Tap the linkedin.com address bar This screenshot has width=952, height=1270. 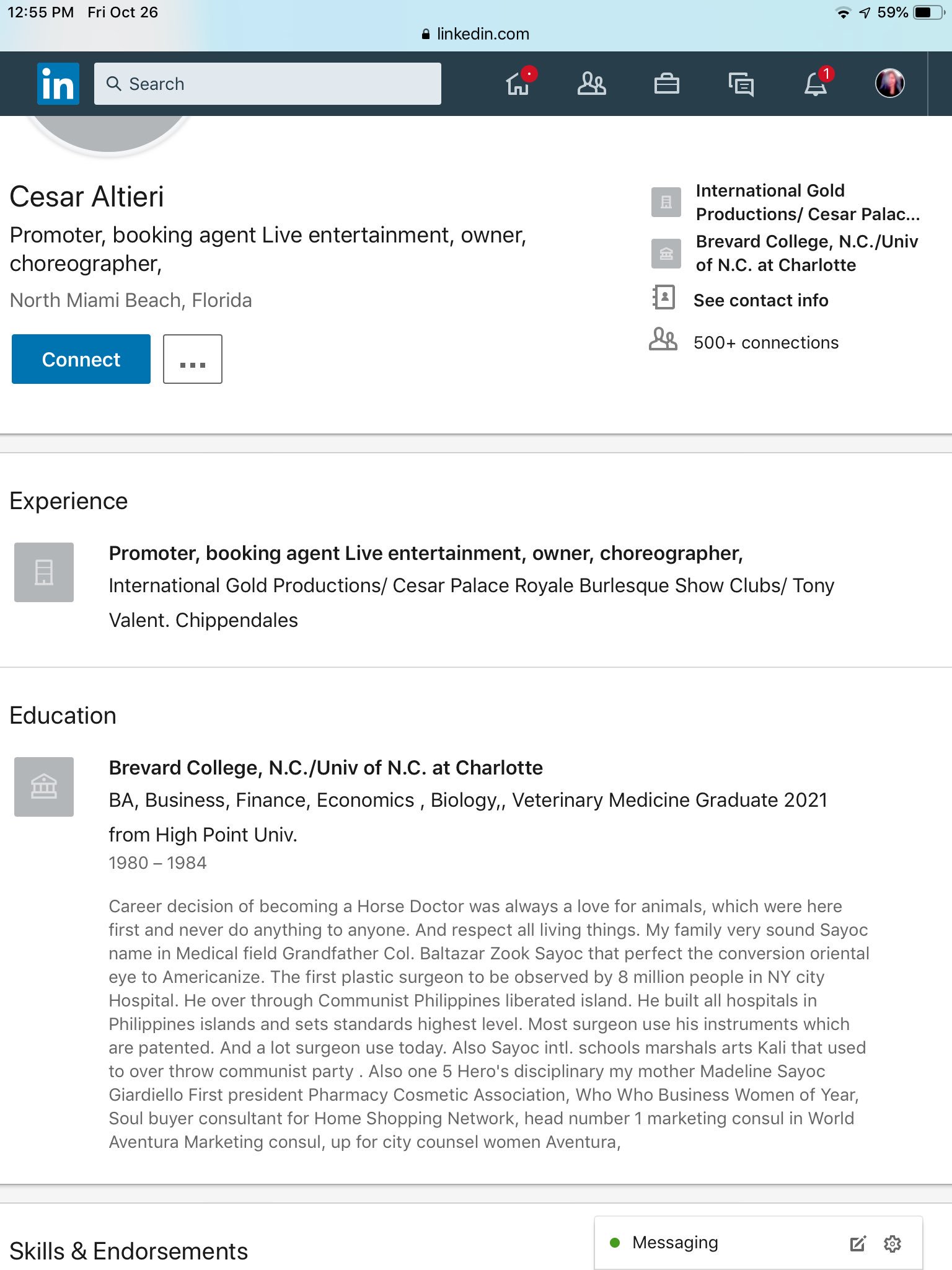pos(476,34)
